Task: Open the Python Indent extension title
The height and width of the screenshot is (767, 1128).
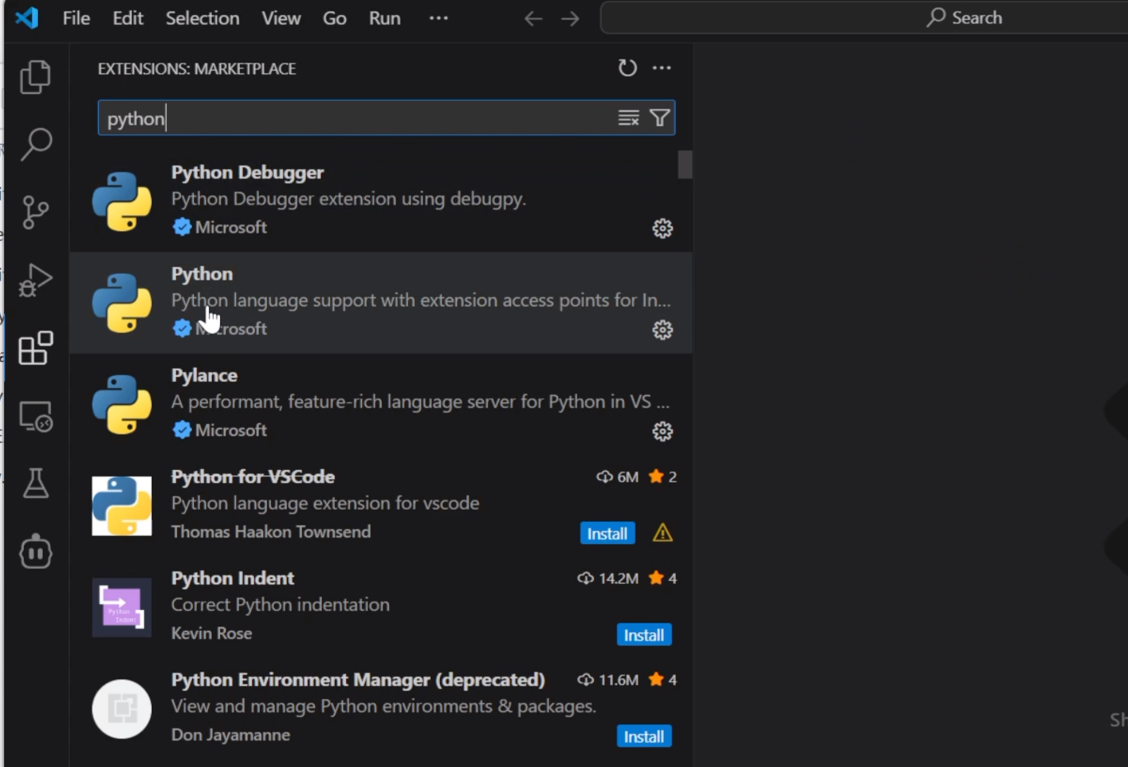Action: [x=232, y=578]
